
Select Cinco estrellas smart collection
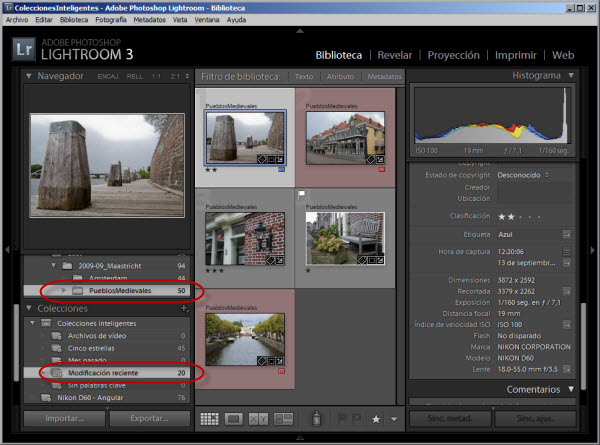(x=107, y=348)
